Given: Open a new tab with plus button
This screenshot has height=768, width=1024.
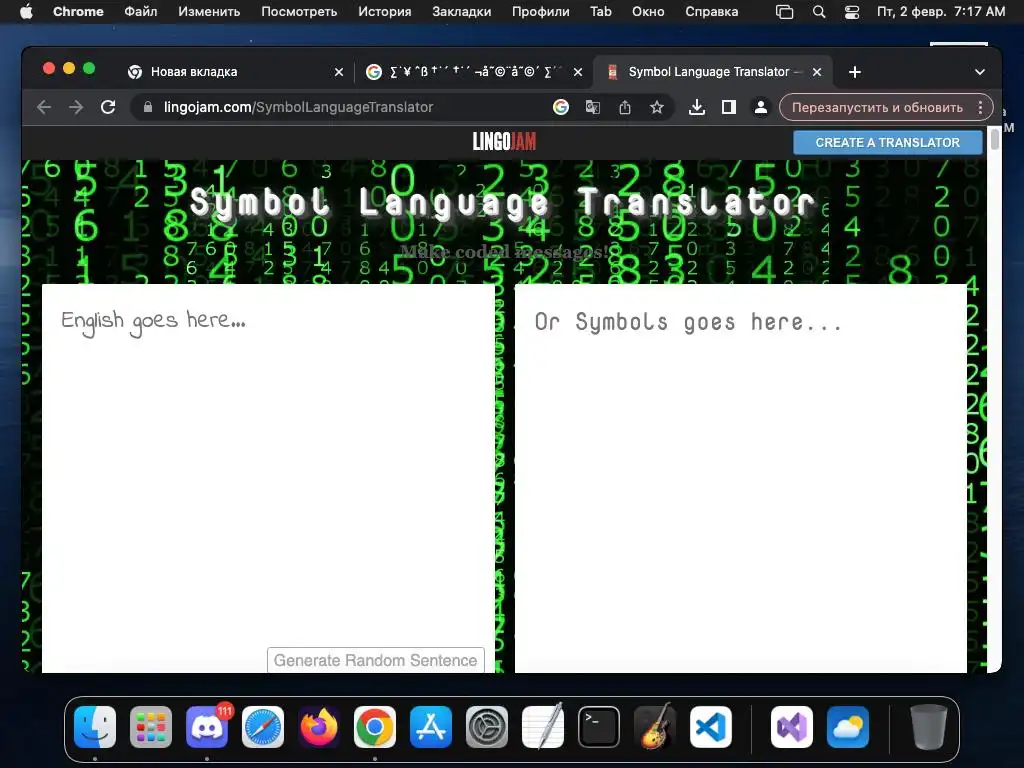Looking at the screenshot, I should click(x=855, y=72).
